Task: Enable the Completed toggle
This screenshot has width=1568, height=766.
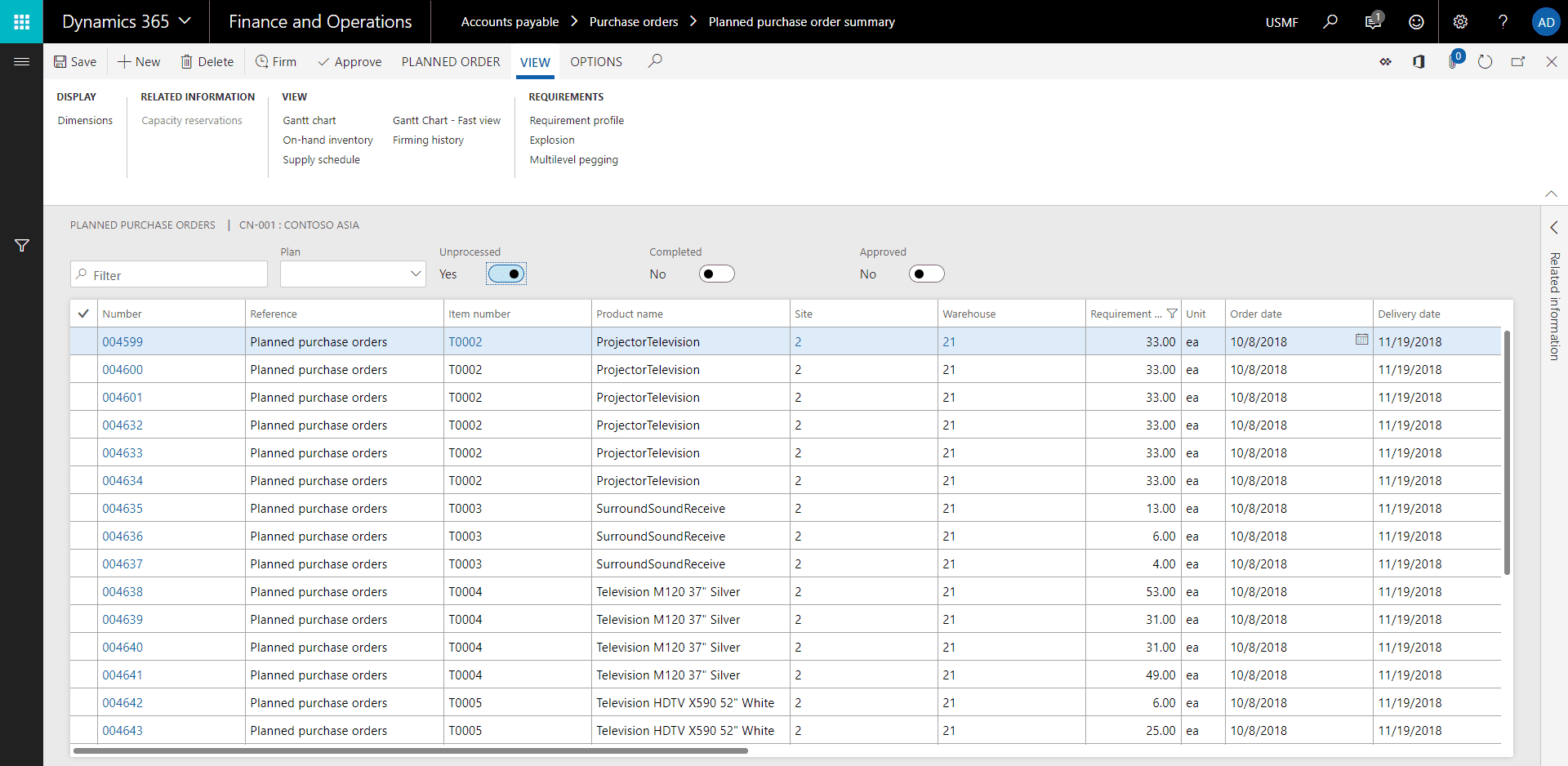Action: coord(716,274)
